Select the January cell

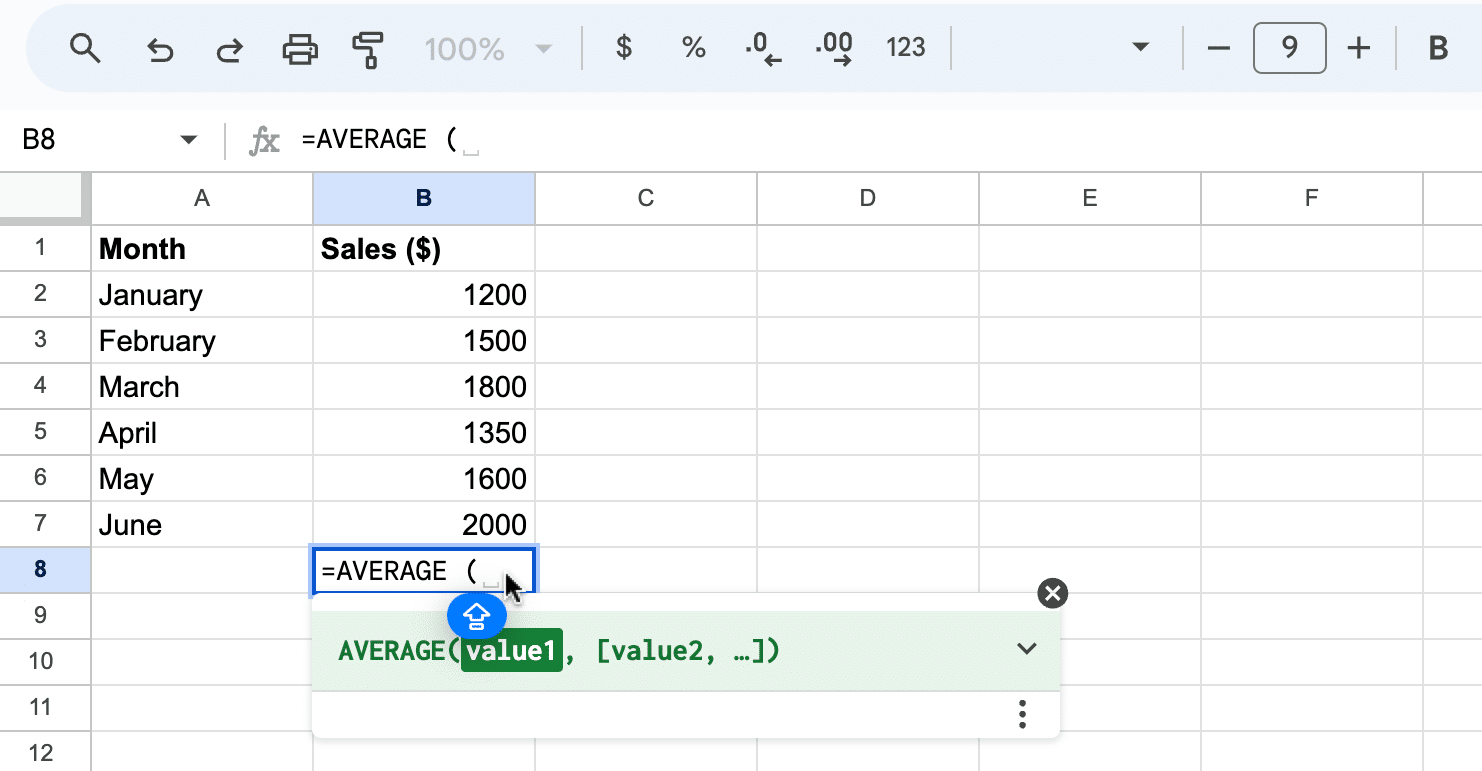pos(202,294)
